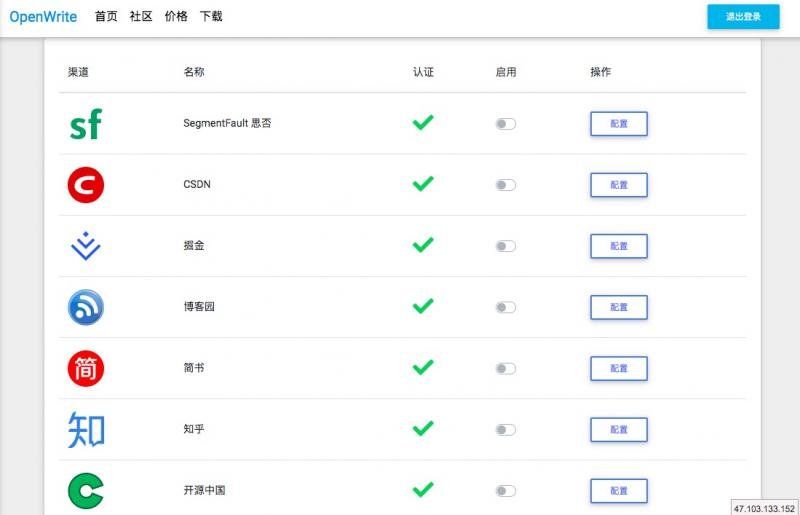Click the 知乎 blue logo icon
Screen dimensions: 800x515
(x=86, y=429)
